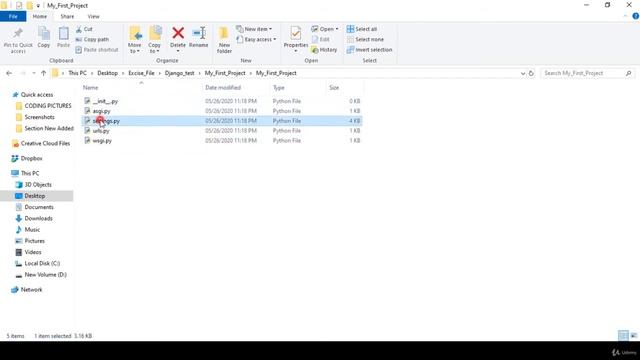Click the Rename icon

199,33
